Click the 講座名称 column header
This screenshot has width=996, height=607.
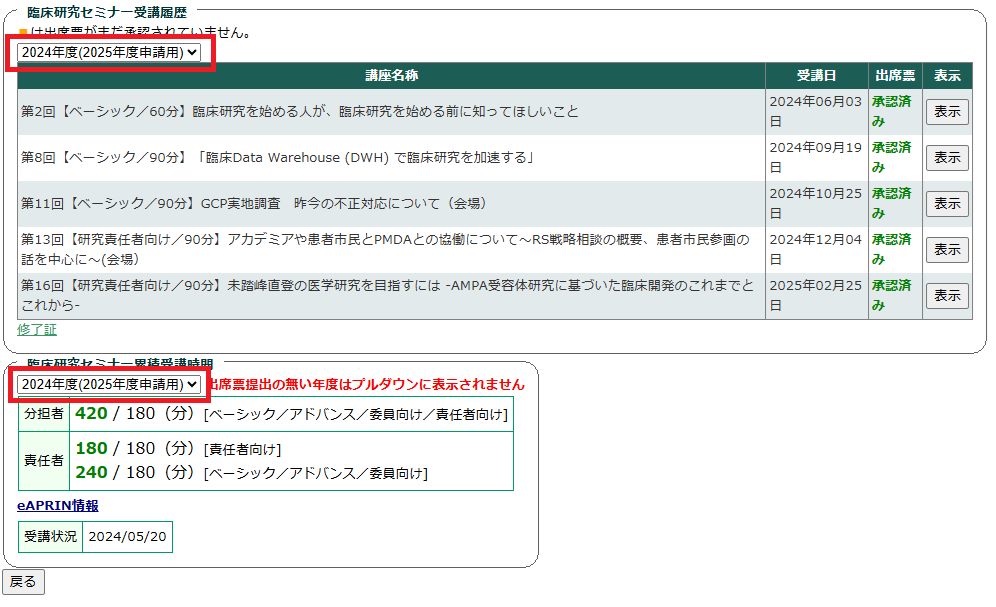tap(391, 76)
